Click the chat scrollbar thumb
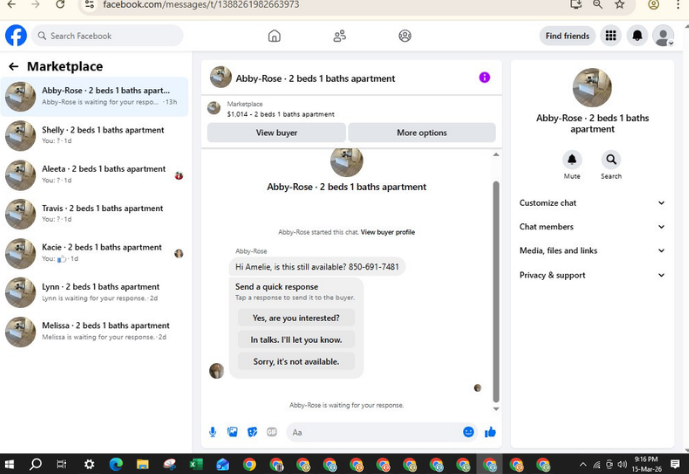 pos(496,291)
